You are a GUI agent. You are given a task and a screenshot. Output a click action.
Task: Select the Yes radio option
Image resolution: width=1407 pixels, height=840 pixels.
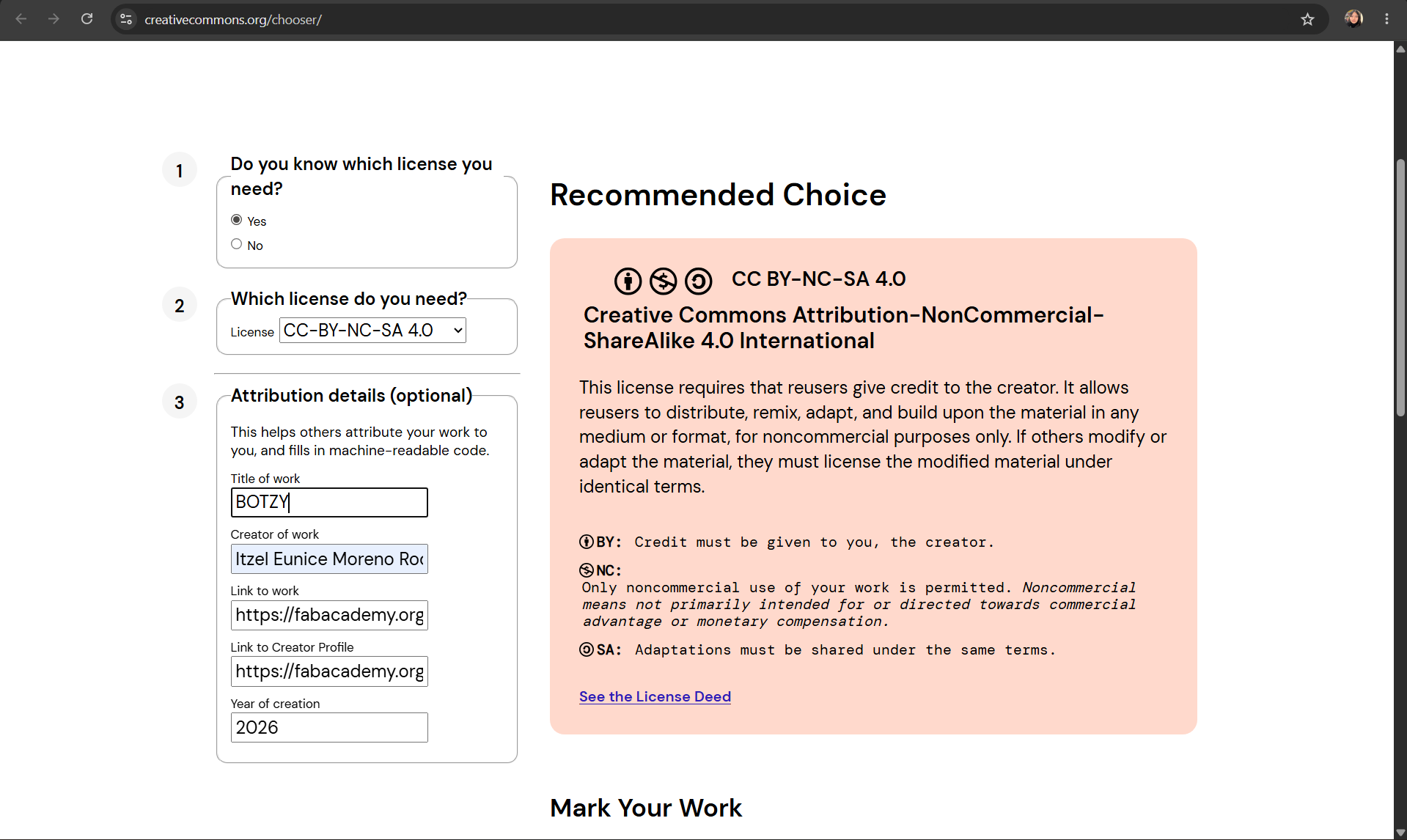click(x=236, y=220)
